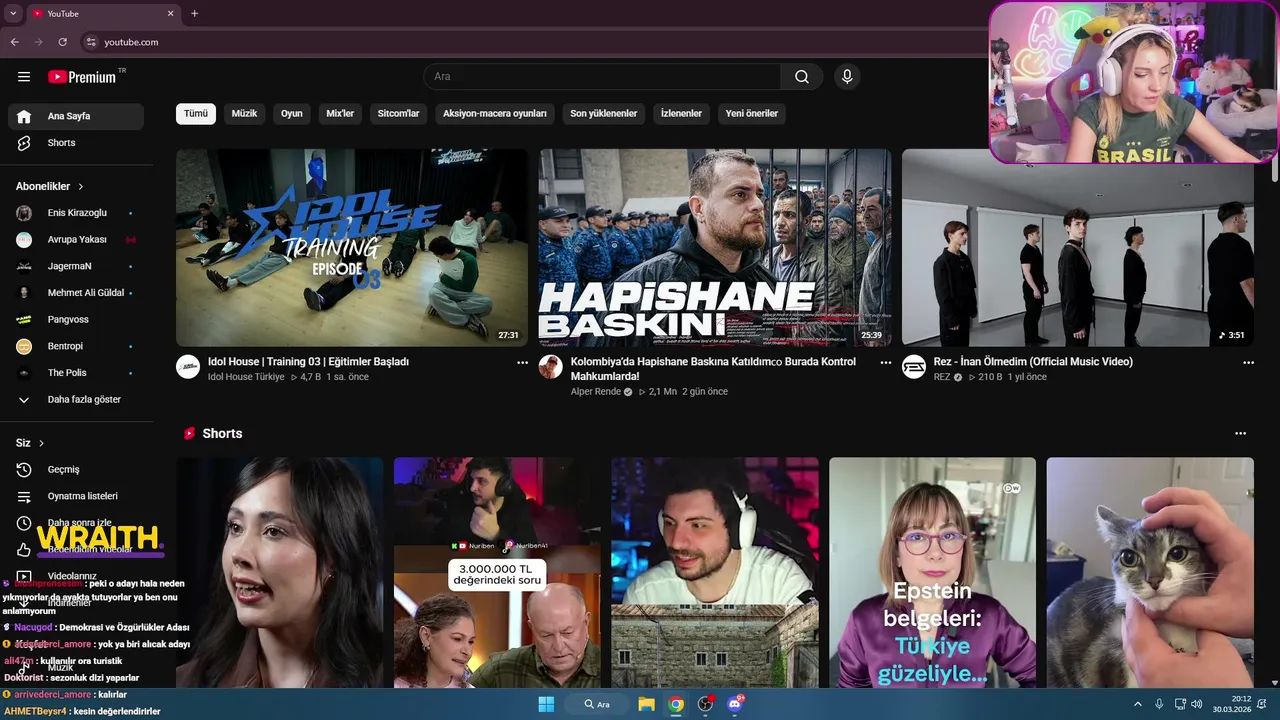Click the YouTube Premium logo
The height and width of the screenshot is (720, 1280).
82,77
